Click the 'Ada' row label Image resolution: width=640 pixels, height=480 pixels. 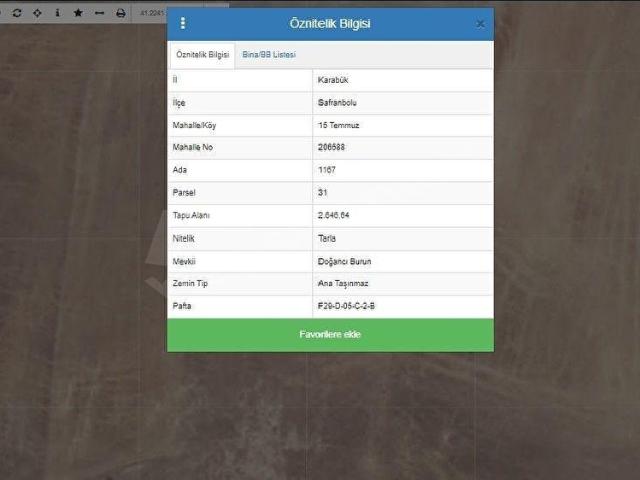(180, 170)
